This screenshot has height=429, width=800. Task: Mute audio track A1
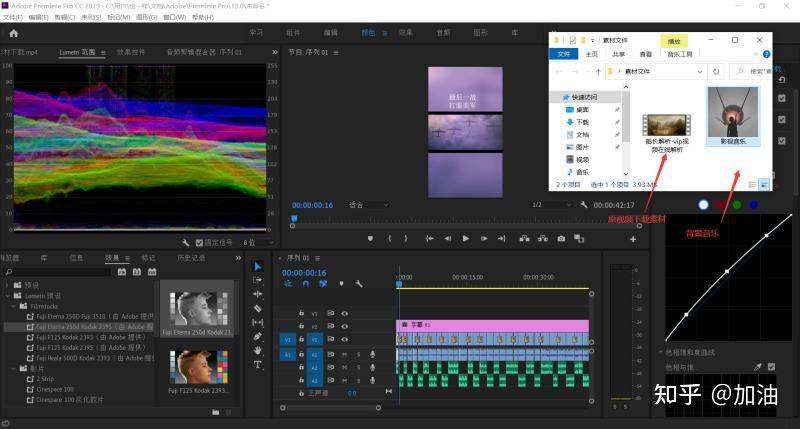click(345, 354)
